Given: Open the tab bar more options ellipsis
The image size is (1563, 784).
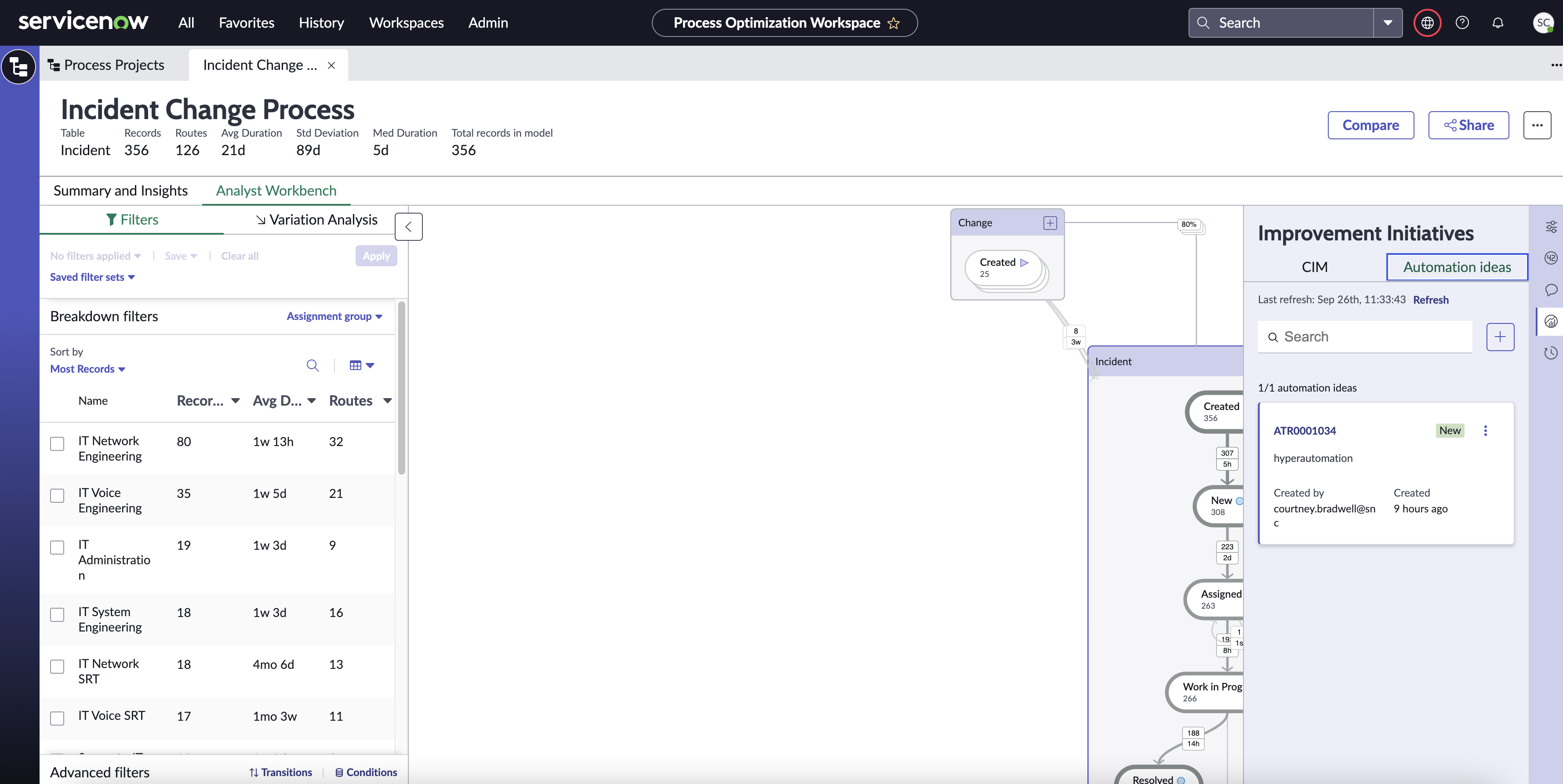Looking at the screenshot, I should click(1556, 65).
